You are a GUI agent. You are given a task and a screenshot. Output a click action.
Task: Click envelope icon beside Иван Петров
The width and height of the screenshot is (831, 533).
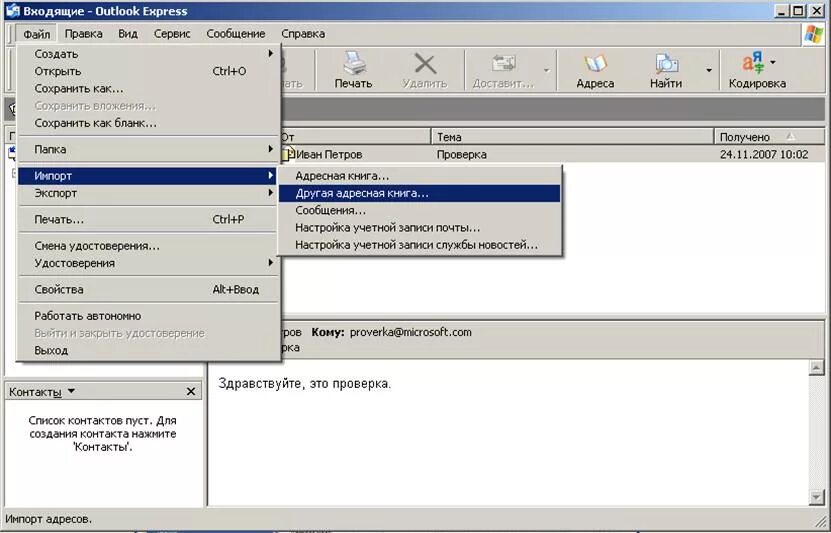[288, 154]
